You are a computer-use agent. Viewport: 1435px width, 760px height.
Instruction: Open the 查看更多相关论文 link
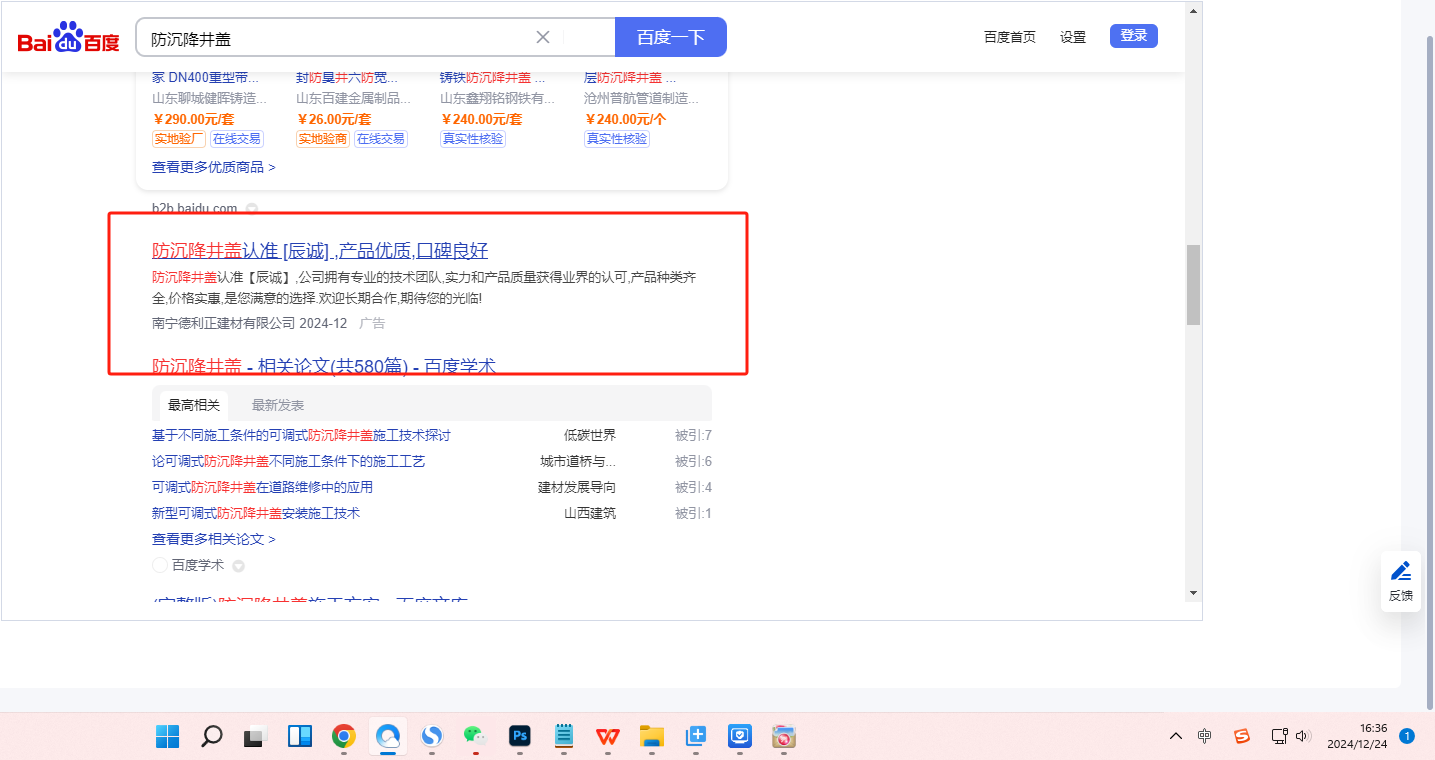(213, 539)
